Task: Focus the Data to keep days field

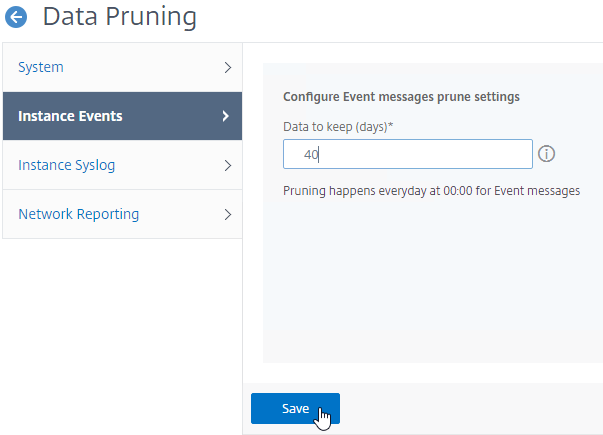Action: coord(408,154)
